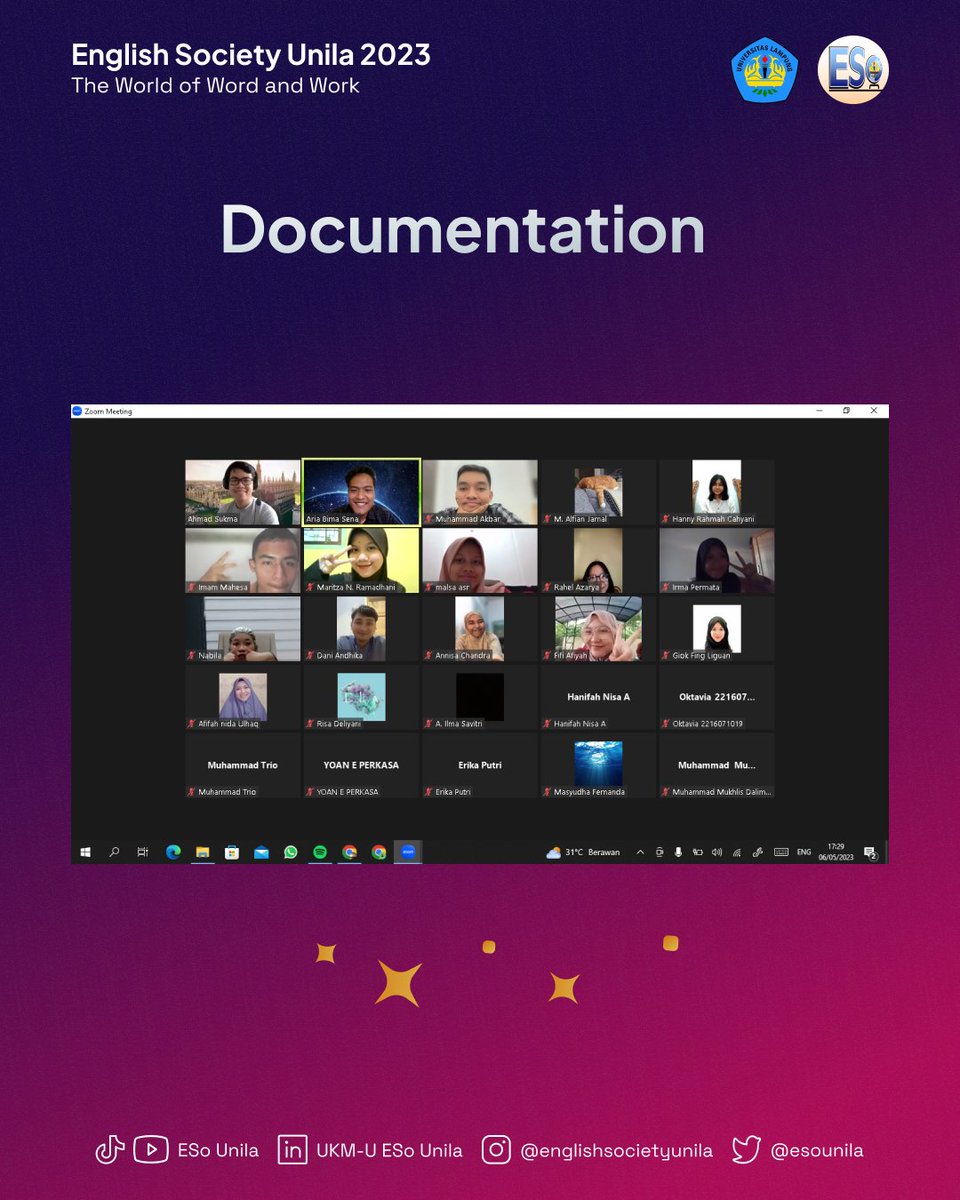Screen dimensions: 960x1200
Task: Open the Chrome icon beside the Zoom icon
Action: pos(379,852)
